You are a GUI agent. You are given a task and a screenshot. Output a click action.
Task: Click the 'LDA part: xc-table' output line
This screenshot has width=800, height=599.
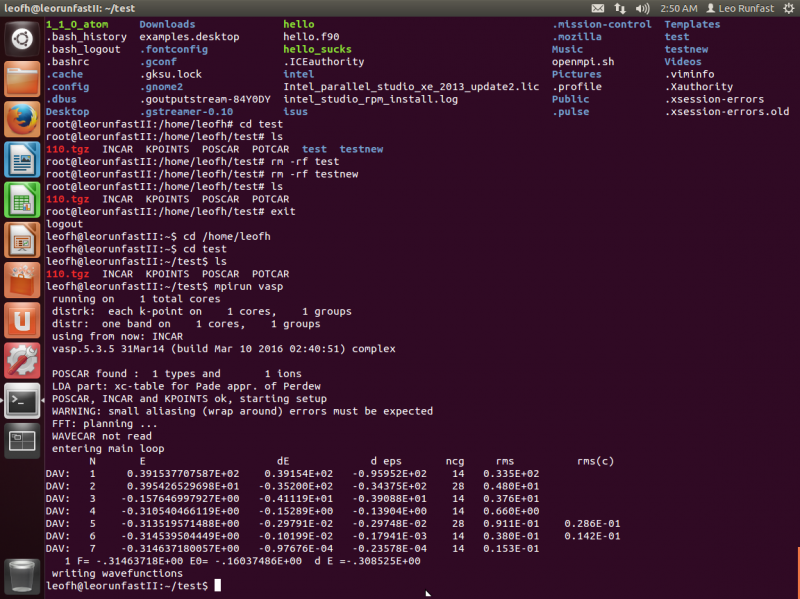pos(186,386)
